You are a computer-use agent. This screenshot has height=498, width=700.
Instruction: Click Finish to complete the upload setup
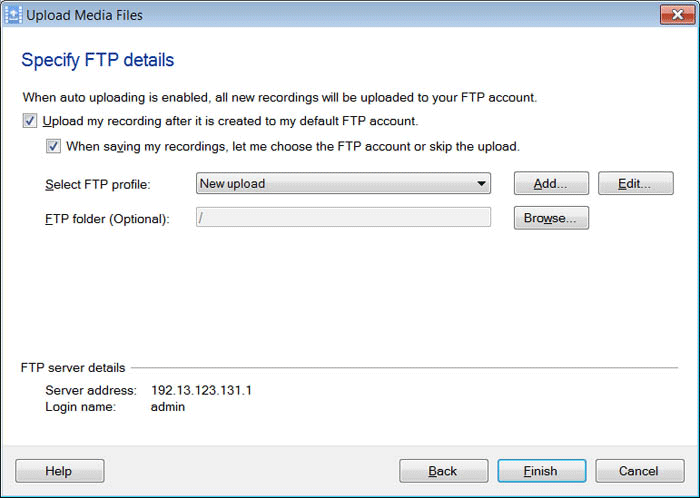(540, 471)
